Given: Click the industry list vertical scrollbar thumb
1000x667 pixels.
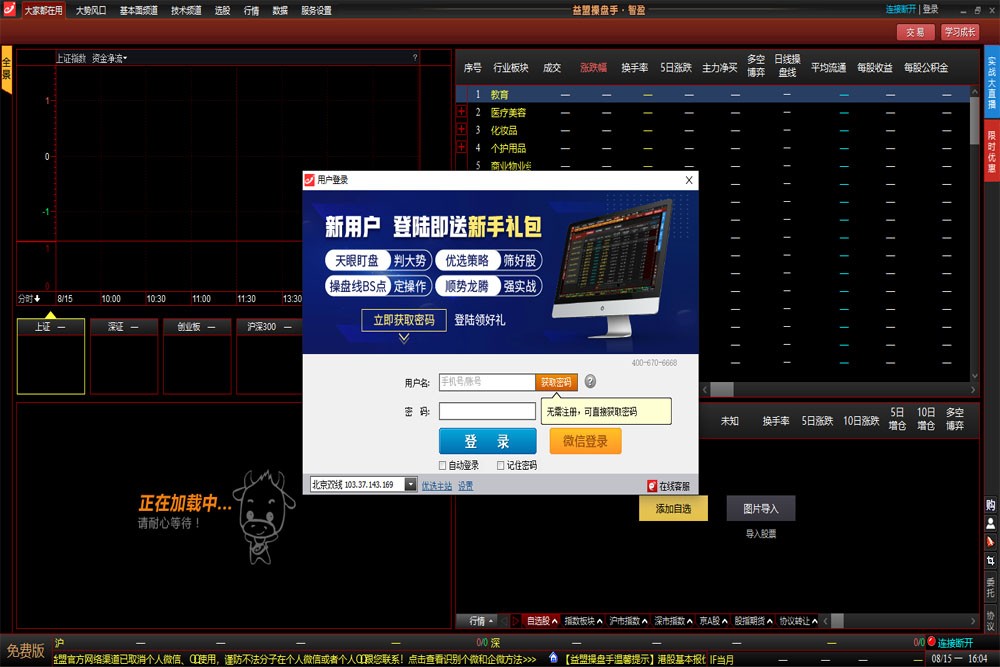Looking at the screenshot, I should pos(974,120).
